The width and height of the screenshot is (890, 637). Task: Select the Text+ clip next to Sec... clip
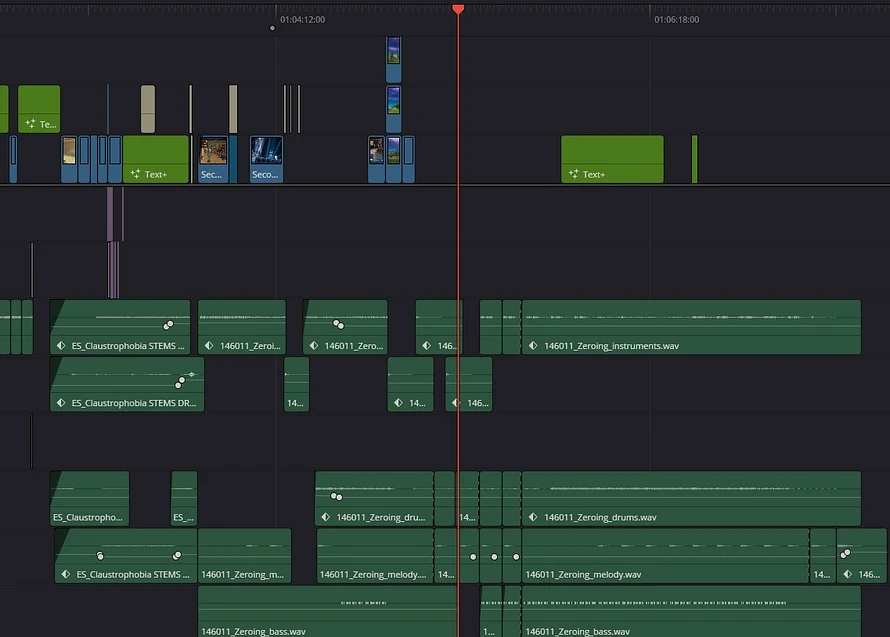point(156,159)
